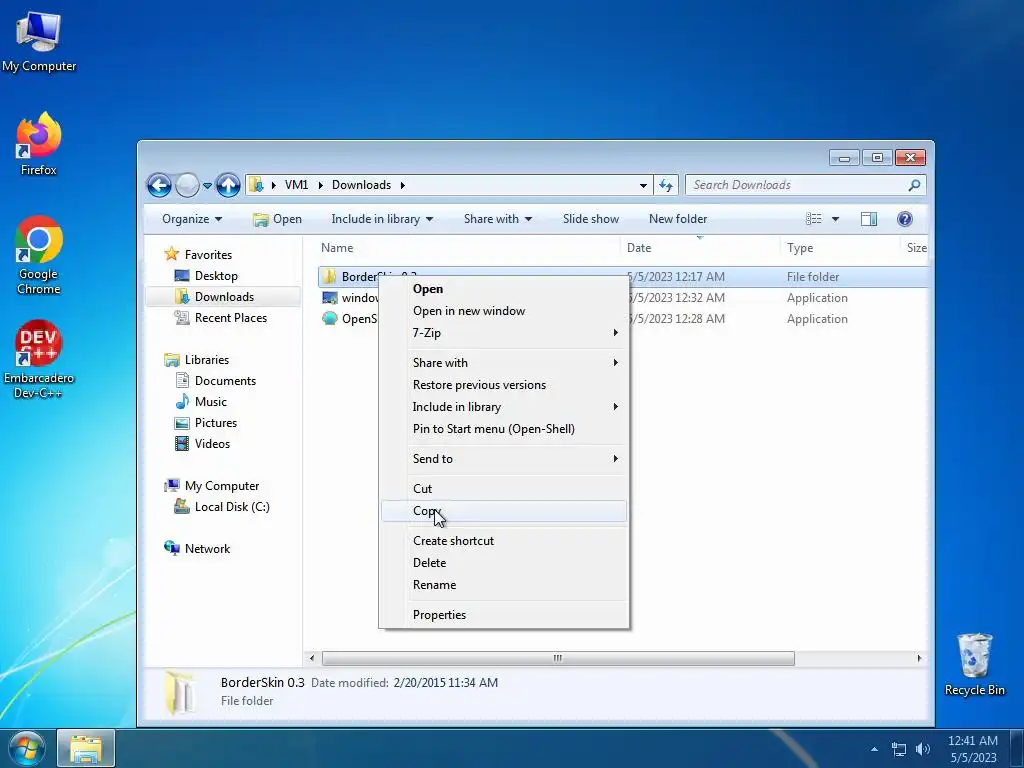Select the OpenS application file icon
The width and height of the screenshot is (1024, 768).
coord(330,319)
